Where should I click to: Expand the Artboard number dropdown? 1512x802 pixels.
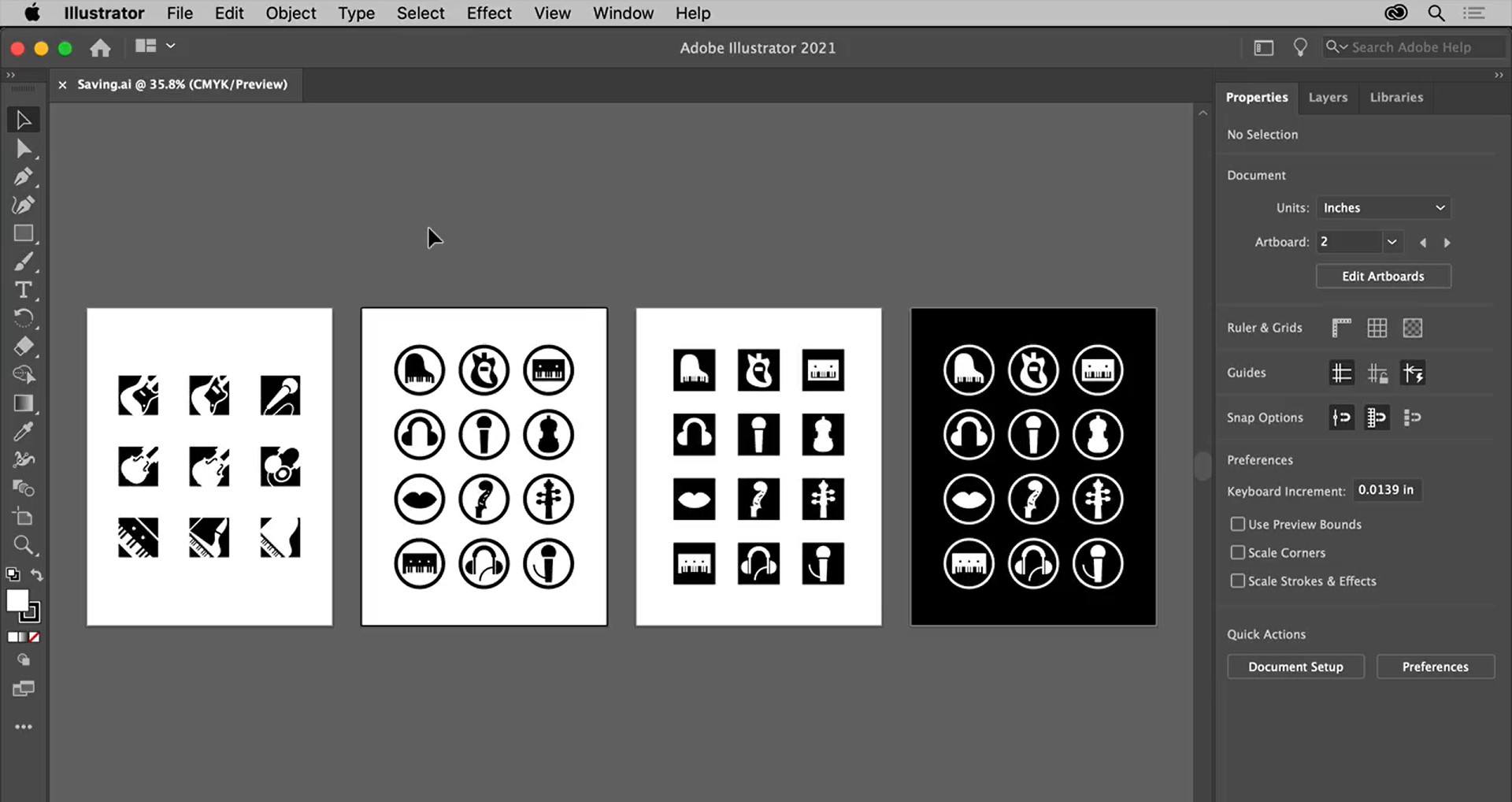[1392, 242]
